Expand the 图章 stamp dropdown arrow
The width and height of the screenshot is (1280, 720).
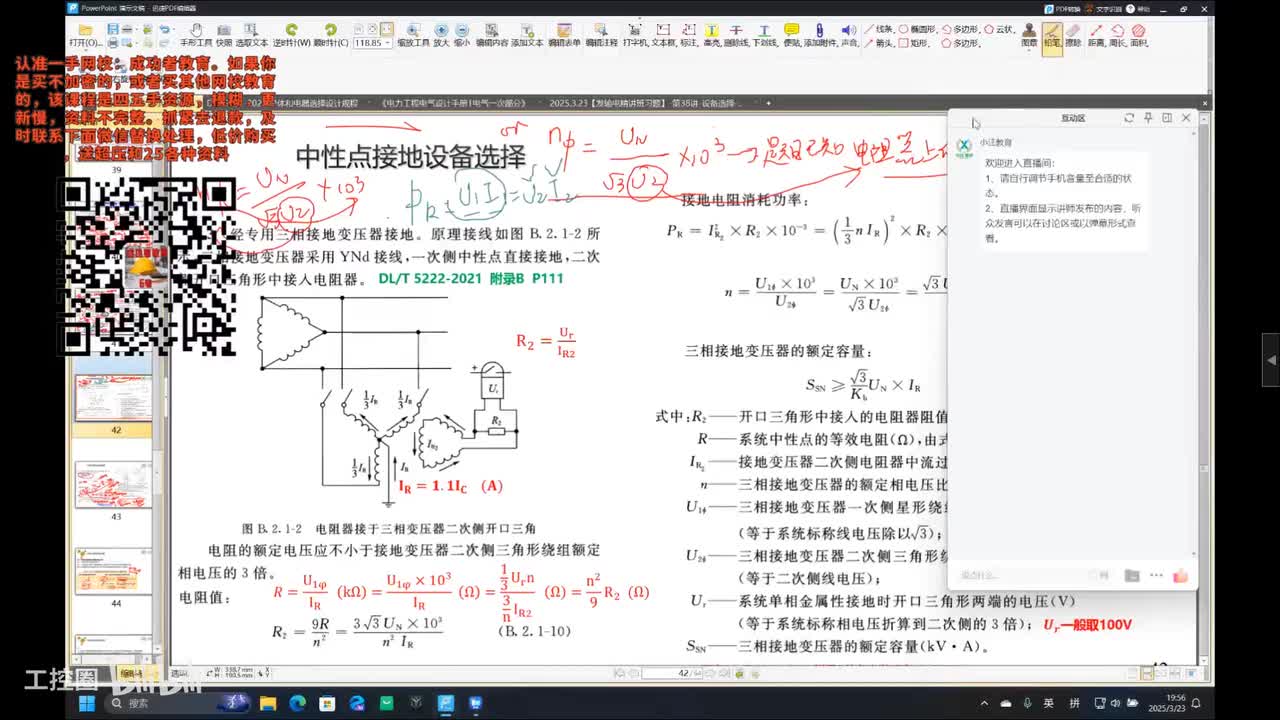(x=1030, y=50)
